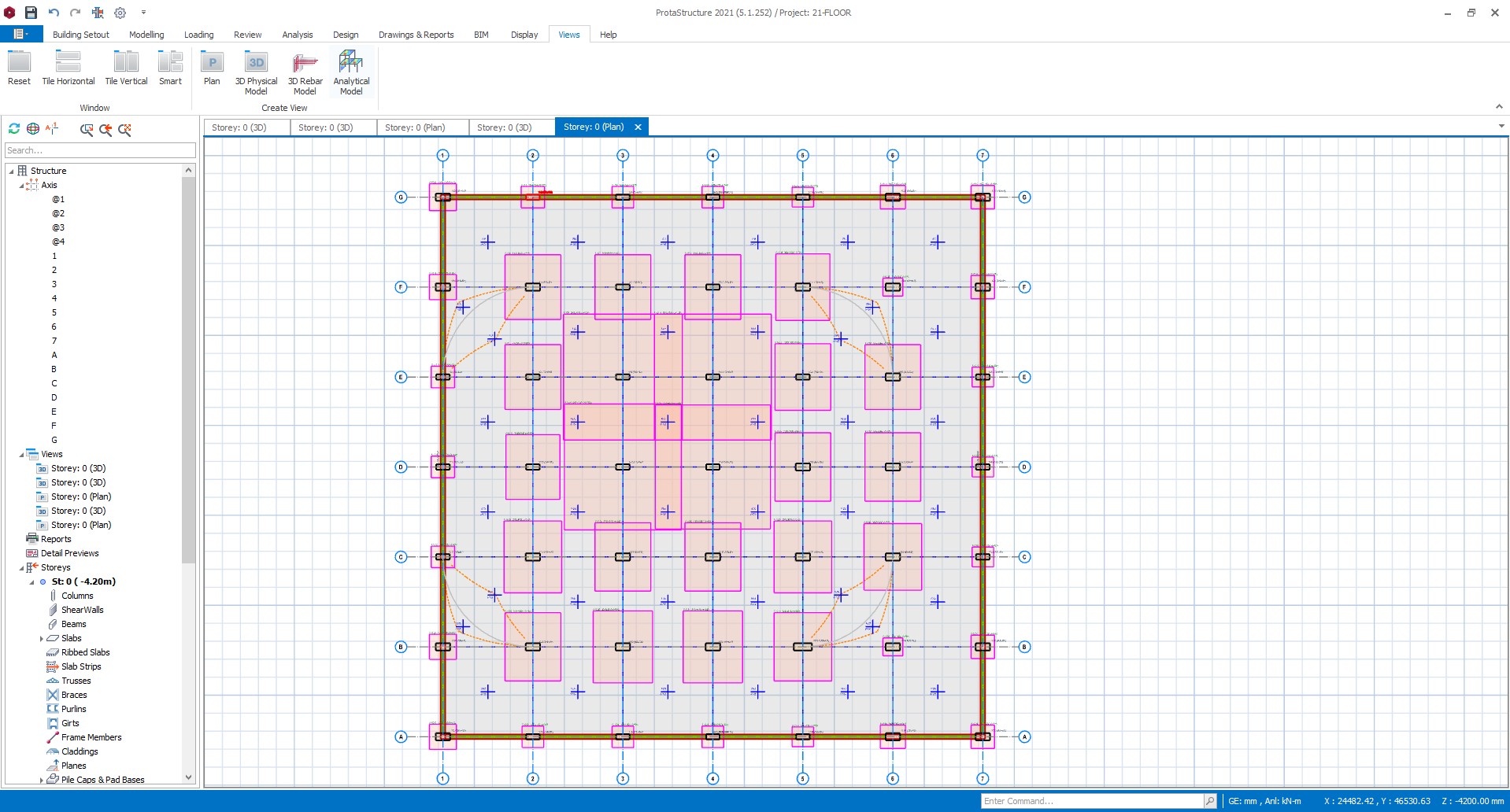Click the search icon beside command box
Image resolution: width=1510 pixels, height=812 pixels.
1210,801
